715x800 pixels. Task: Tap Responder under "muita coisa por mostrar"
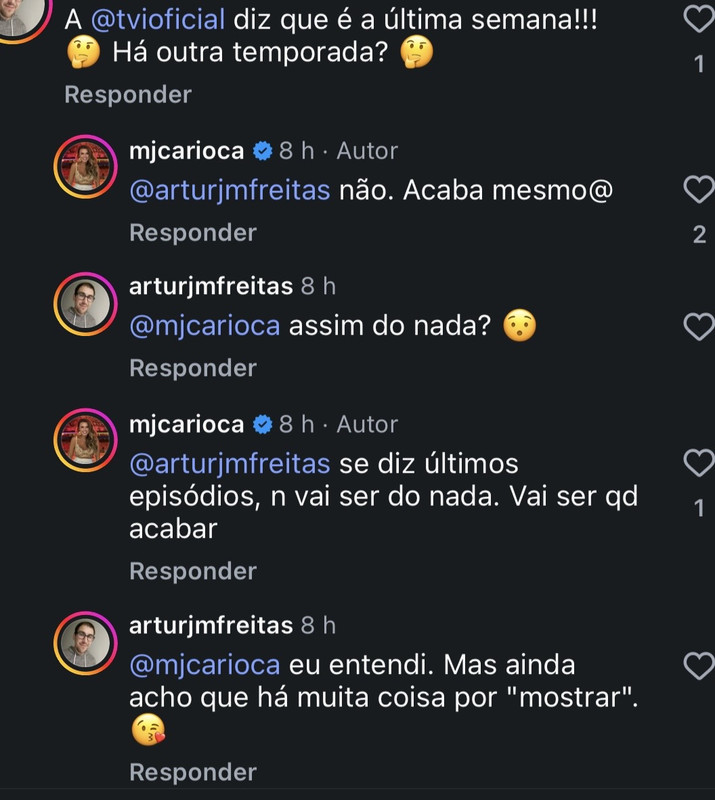point(193,772)
